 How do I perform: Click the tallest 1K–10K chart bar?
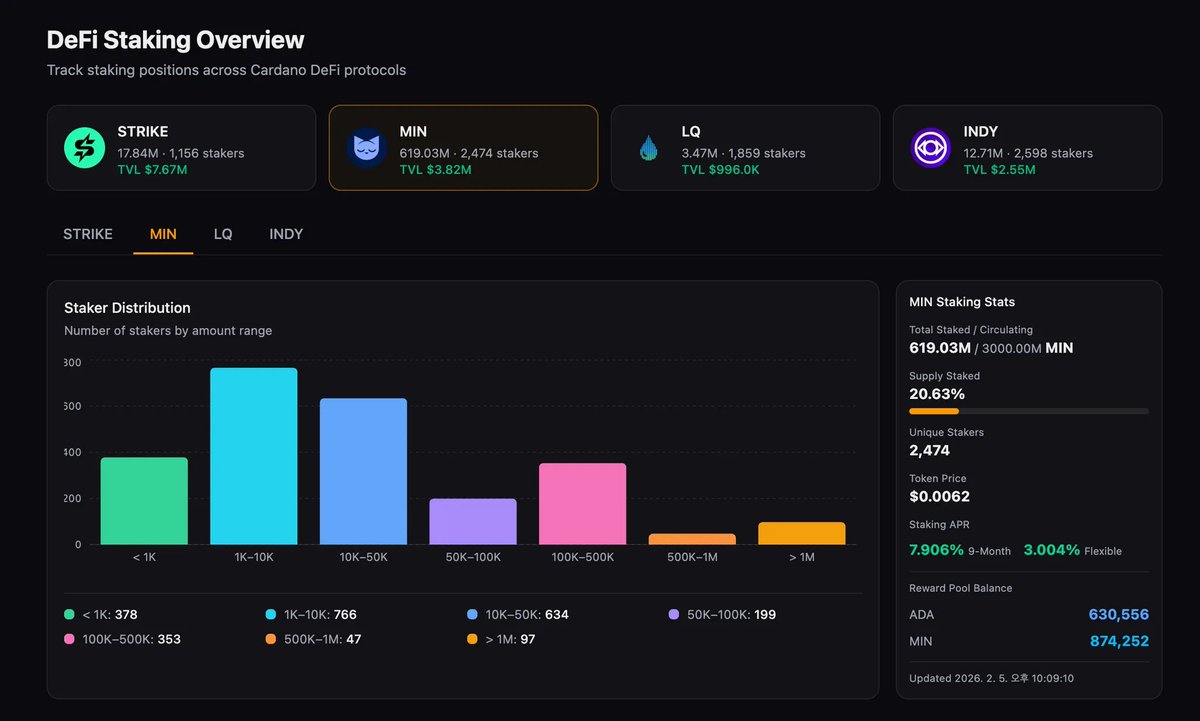point(253,455)
